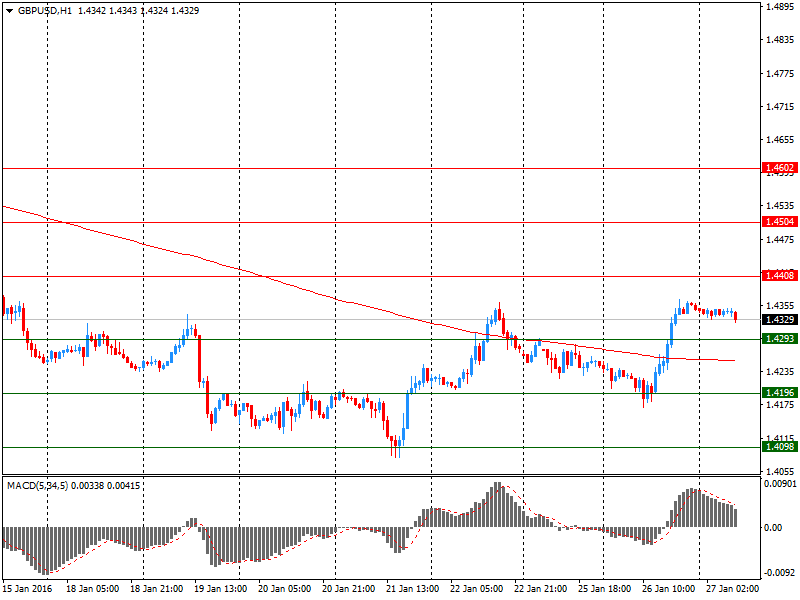
Task: Select the 1.4602 resistance level label
Action: [780, 168]
